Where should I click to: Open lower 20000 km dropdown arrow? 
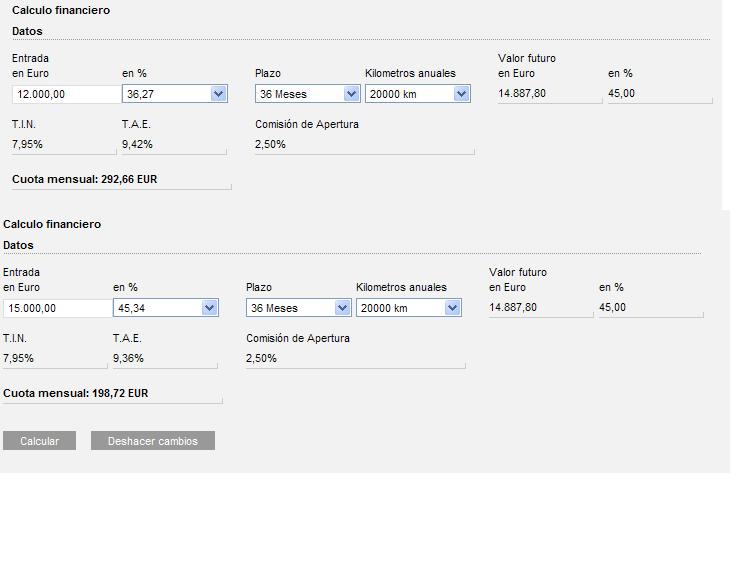click(452, 308)
